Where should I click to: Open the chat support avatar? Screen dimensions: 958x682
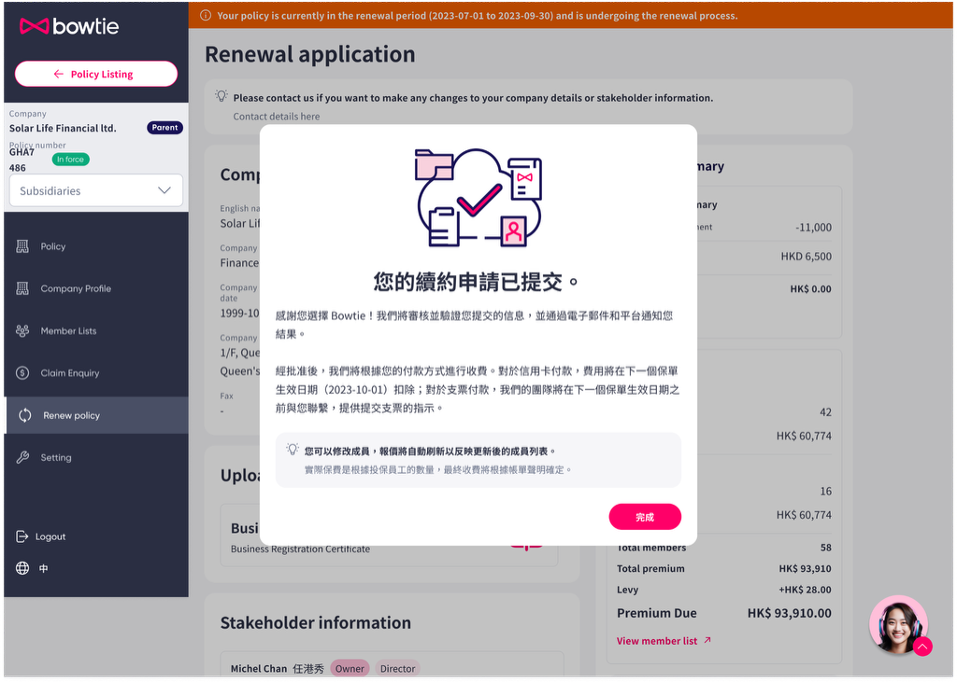tap(897, 623)
